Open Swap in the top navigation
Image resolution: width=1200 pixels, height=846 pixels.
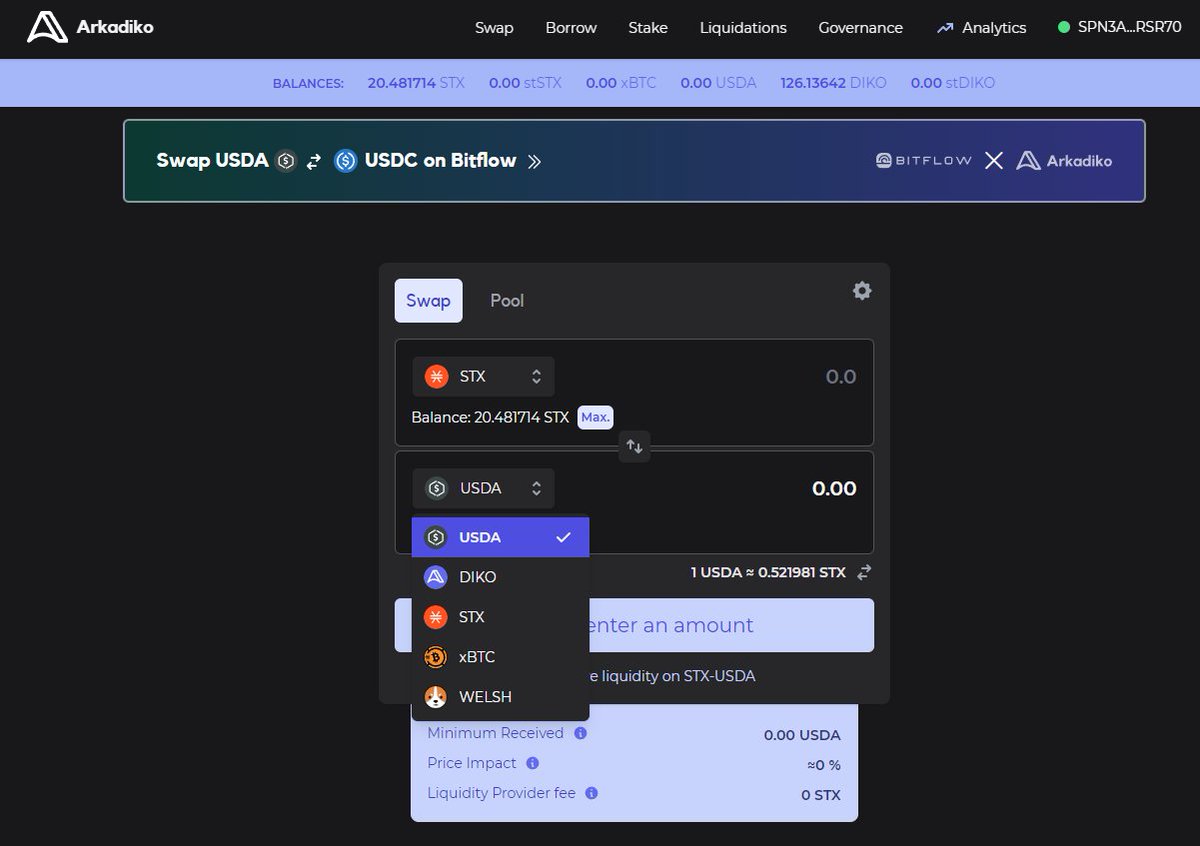coord(494,28)
